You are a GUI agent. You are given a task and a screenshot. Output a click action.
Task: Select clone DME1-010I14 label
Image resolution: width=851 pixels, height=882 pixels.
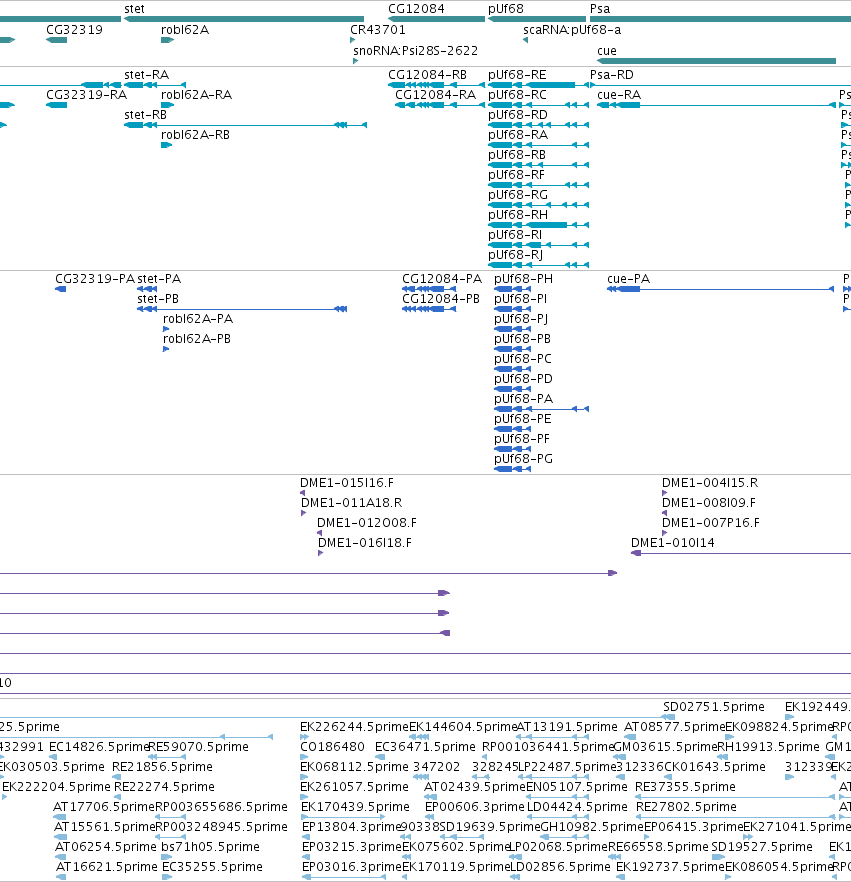(673, 542)
